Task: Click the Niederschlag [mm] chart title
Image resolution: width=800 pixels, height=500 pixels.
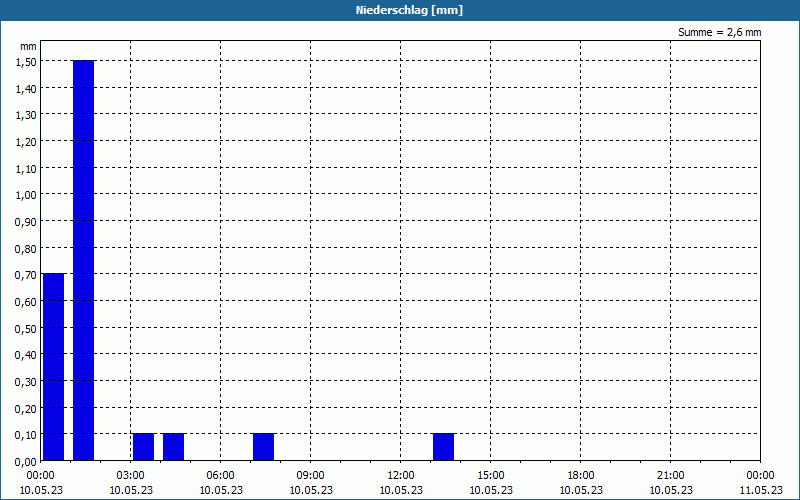Action: pos(409,10)
